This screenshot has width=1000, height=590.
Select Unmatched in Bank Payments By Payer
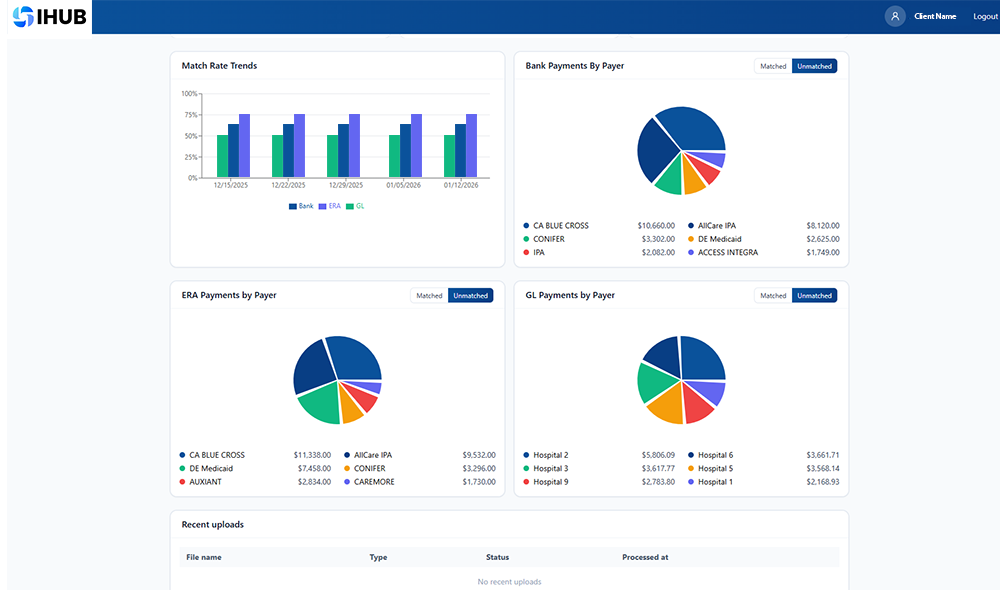click(814, 66)
